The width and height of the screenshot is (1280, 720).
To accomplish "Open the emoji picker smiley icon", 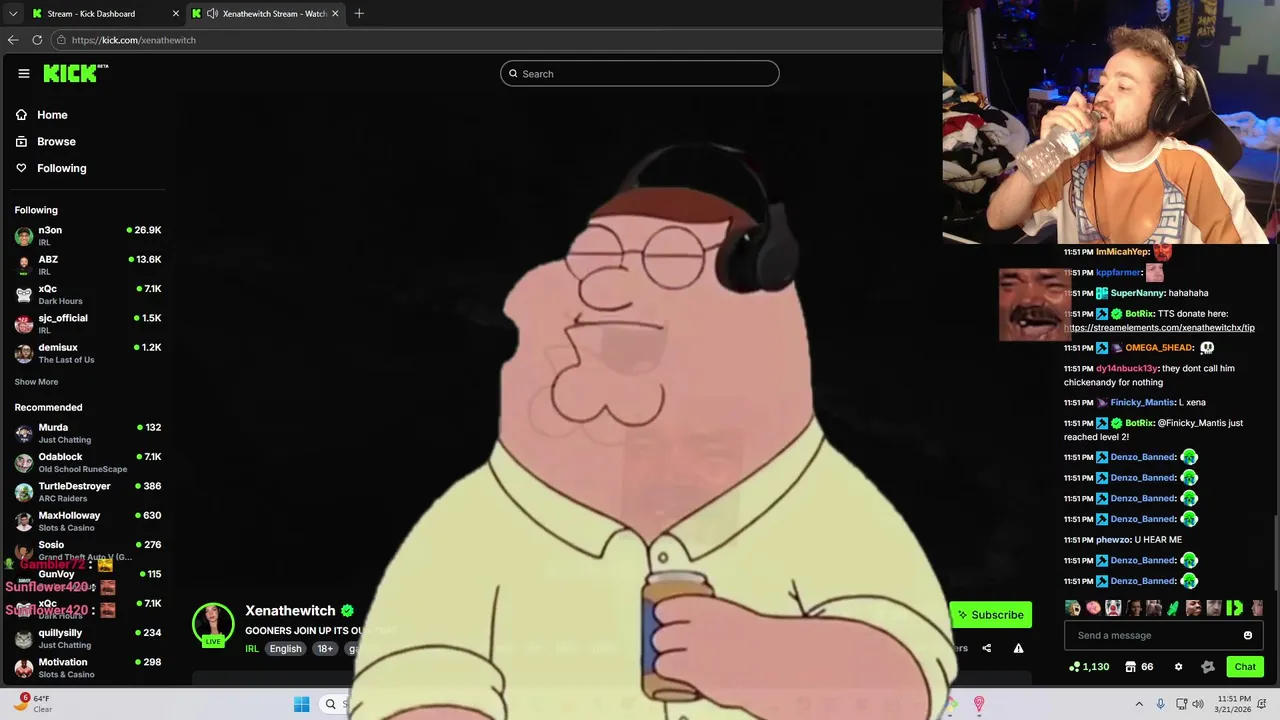I will [x=1248, y=635].
